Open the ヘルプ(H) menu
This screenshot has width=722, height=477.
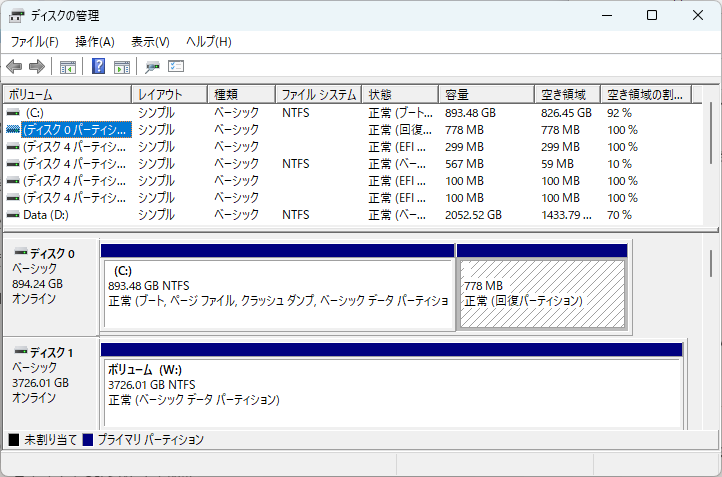pyautogui.click(x=208, y=42)
